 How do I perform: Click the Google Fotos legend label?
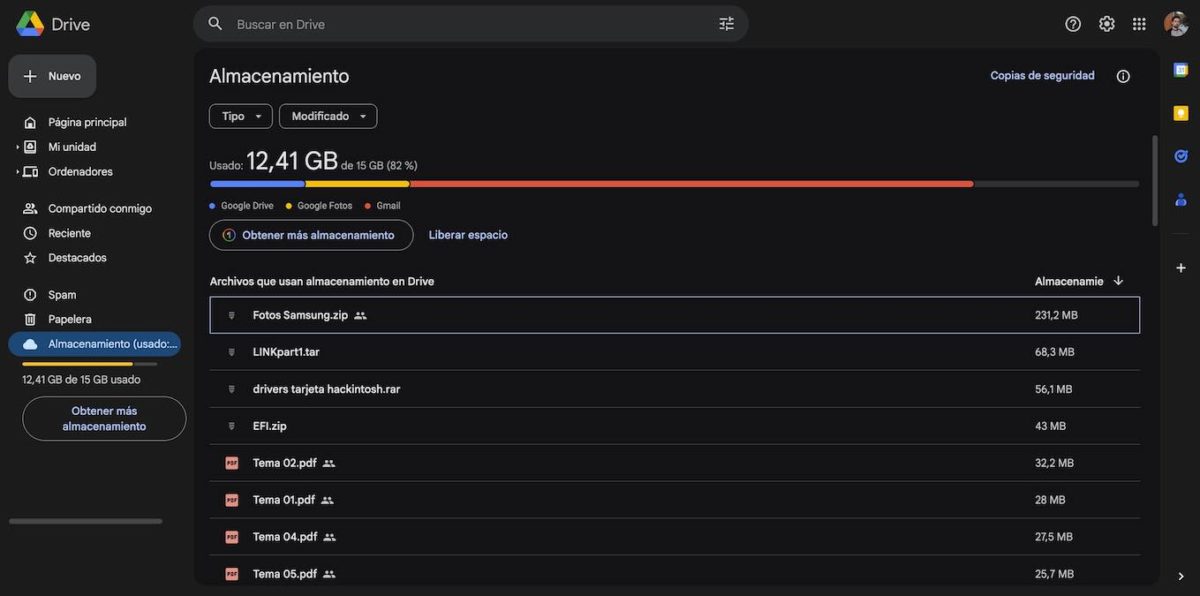pos(325,206)
